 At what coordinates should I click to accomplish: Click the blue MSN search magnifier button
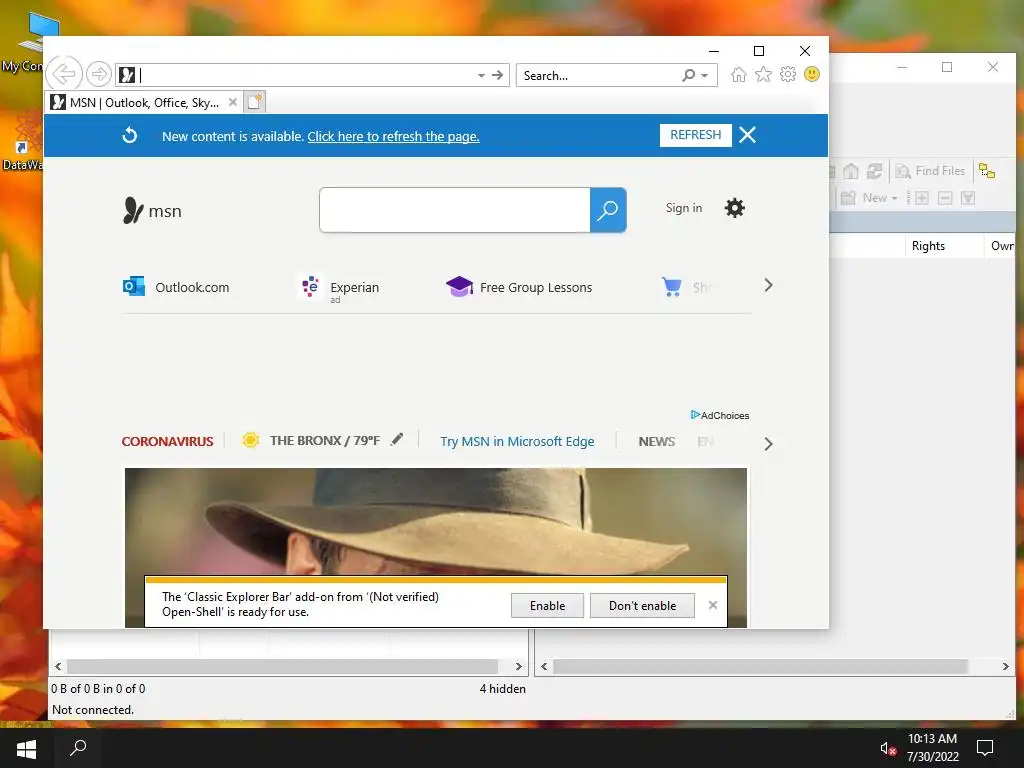(x=608, y=210)
